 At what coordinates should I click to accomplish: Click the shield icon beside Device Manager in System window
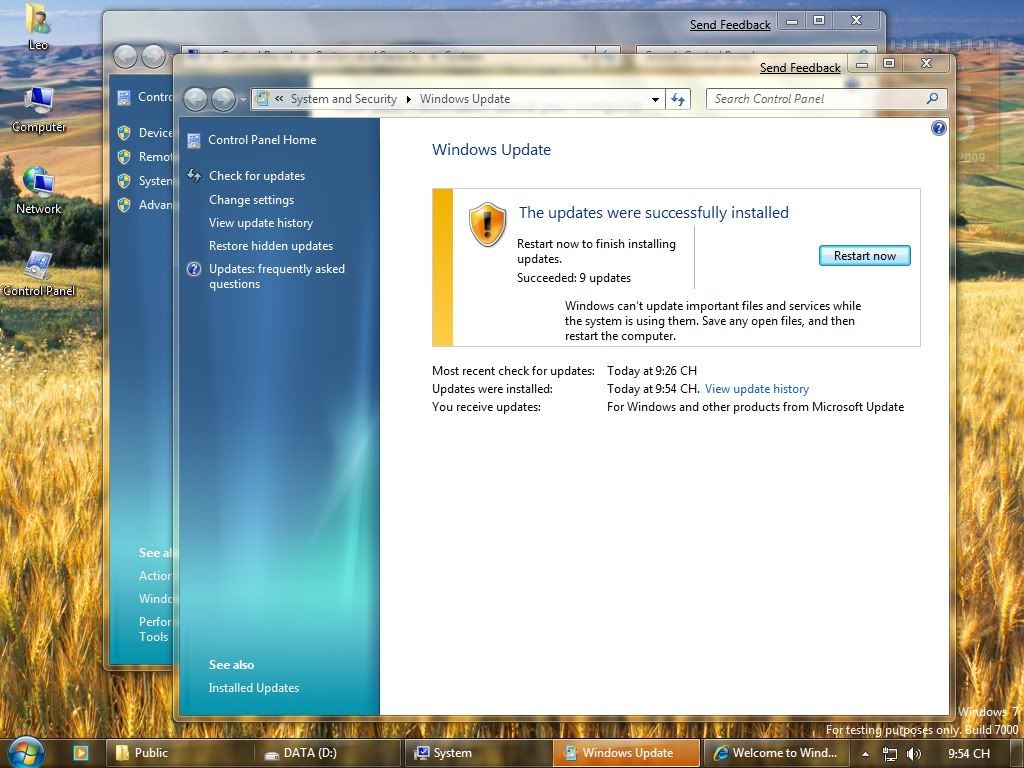124,133
